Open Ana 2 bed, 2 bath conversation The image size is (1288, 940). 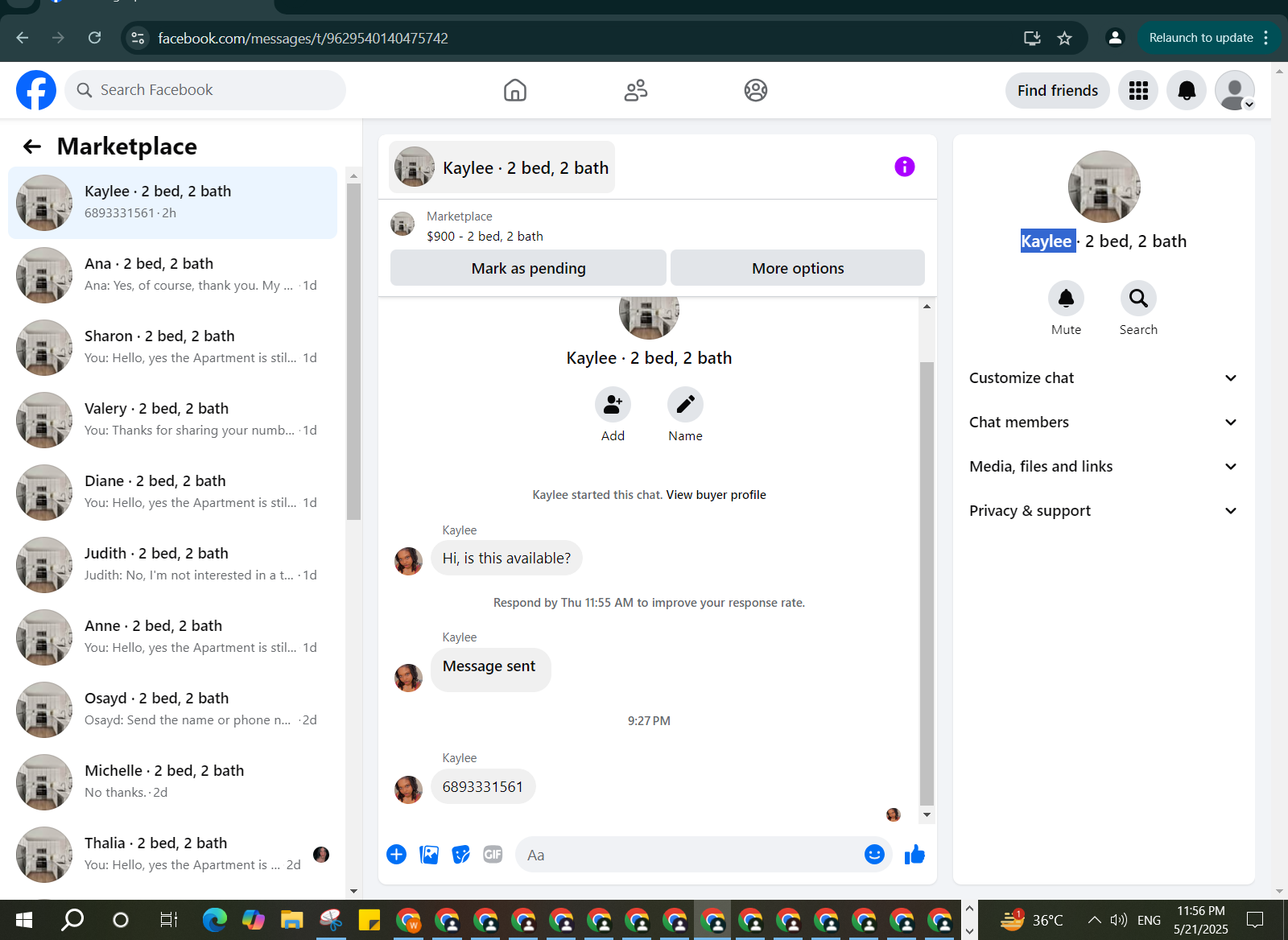[172, 275]
